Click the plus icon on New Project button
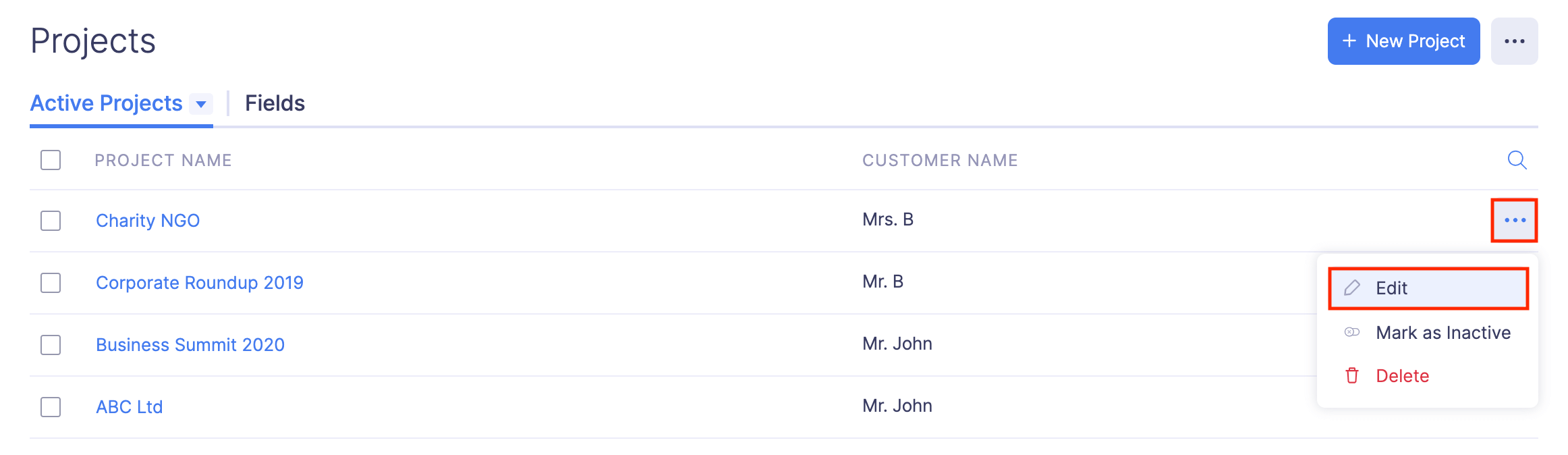Viewport: 1568px width, 455px height. (1349, 41)
